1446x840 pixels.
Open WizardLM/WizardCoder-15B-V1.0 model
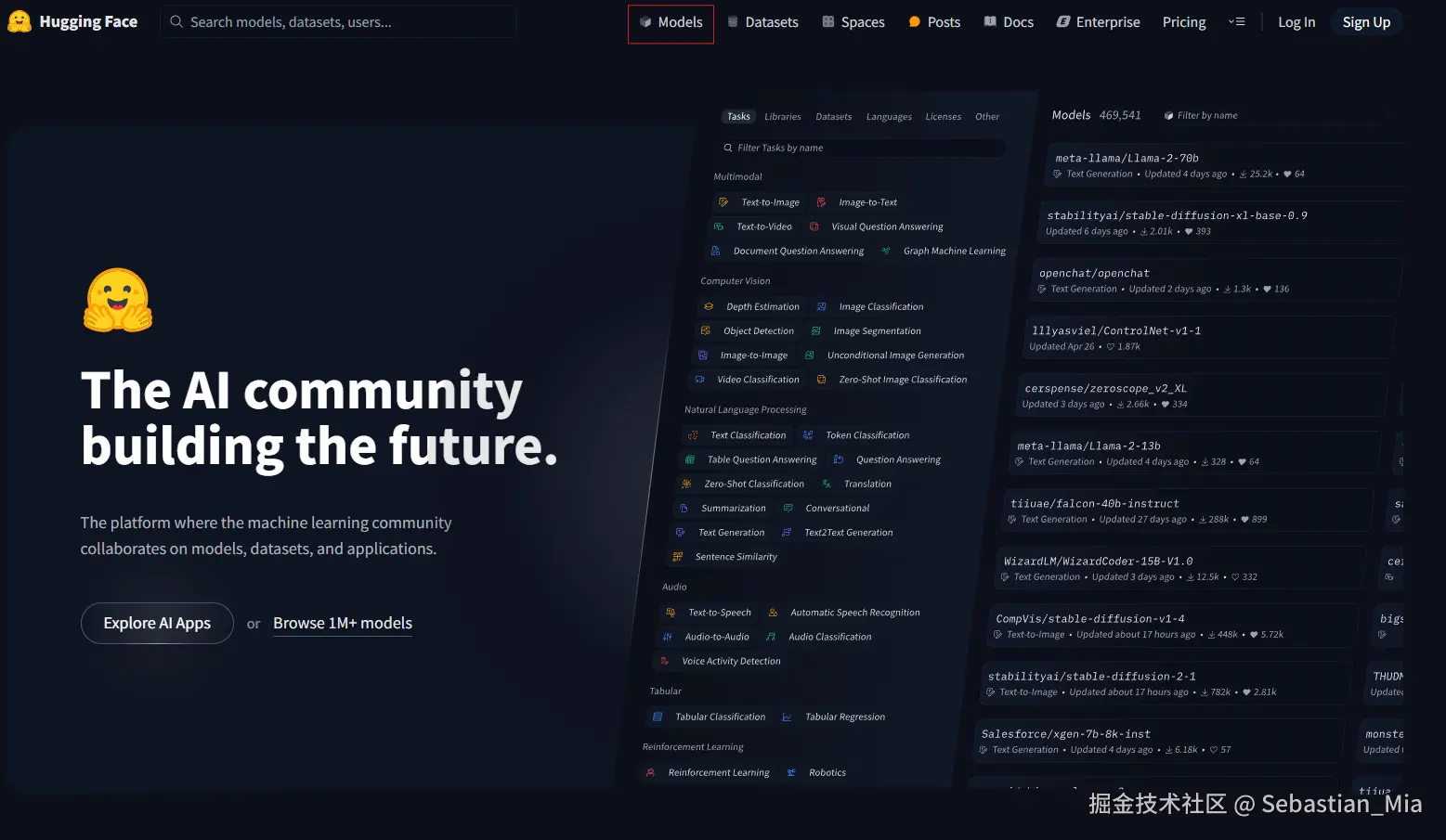1181,568
